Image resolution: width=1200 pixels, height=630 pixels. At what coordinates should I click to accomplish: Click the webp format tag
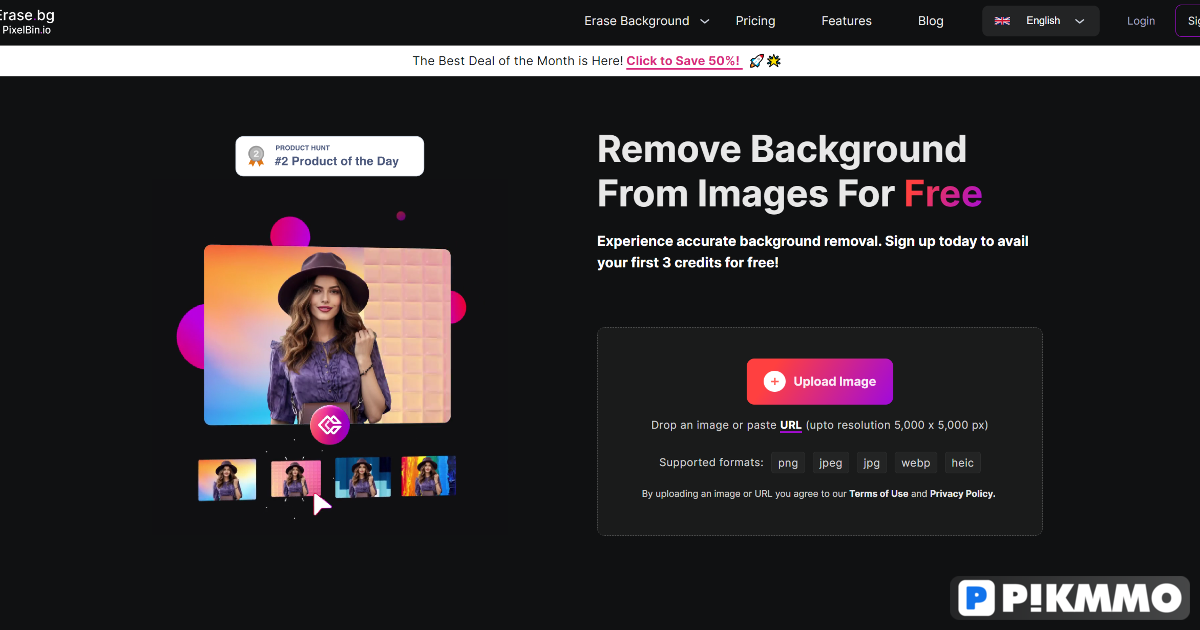click(x=915, y=463)
